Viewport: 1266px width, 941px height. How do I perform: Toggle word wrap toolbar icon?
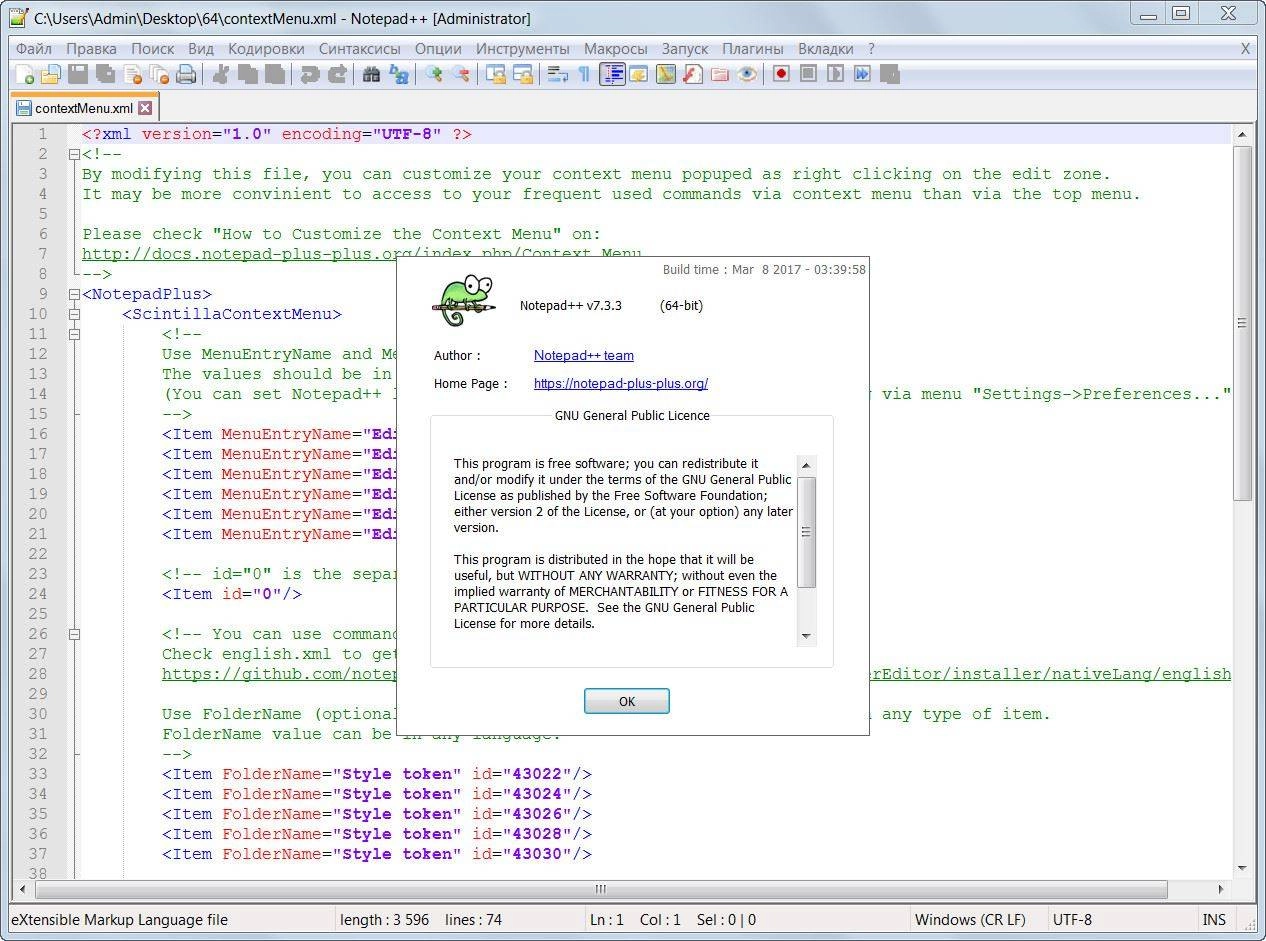coord(557,74)
